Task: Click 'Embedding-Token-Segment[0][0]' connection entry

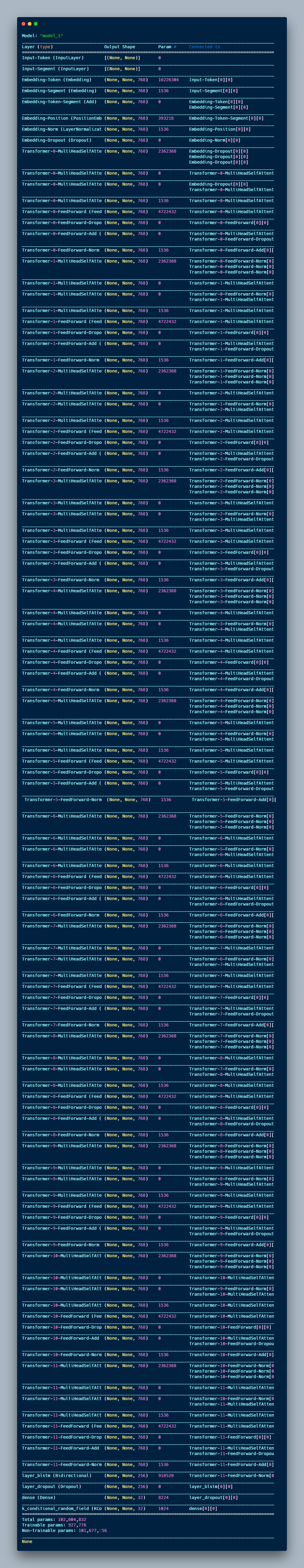Action: (226, 118)
